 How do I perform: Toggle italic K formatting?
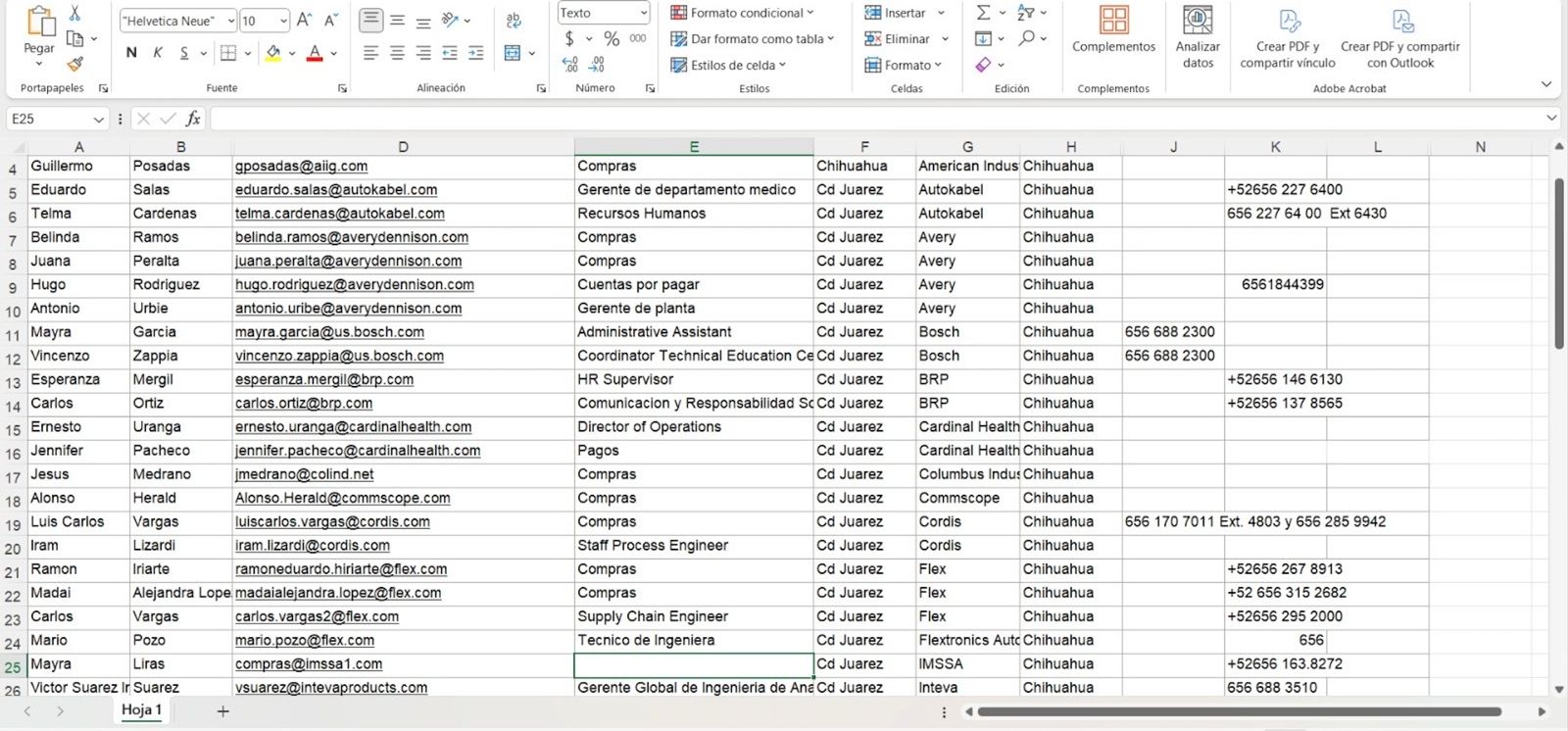point(158,53)
